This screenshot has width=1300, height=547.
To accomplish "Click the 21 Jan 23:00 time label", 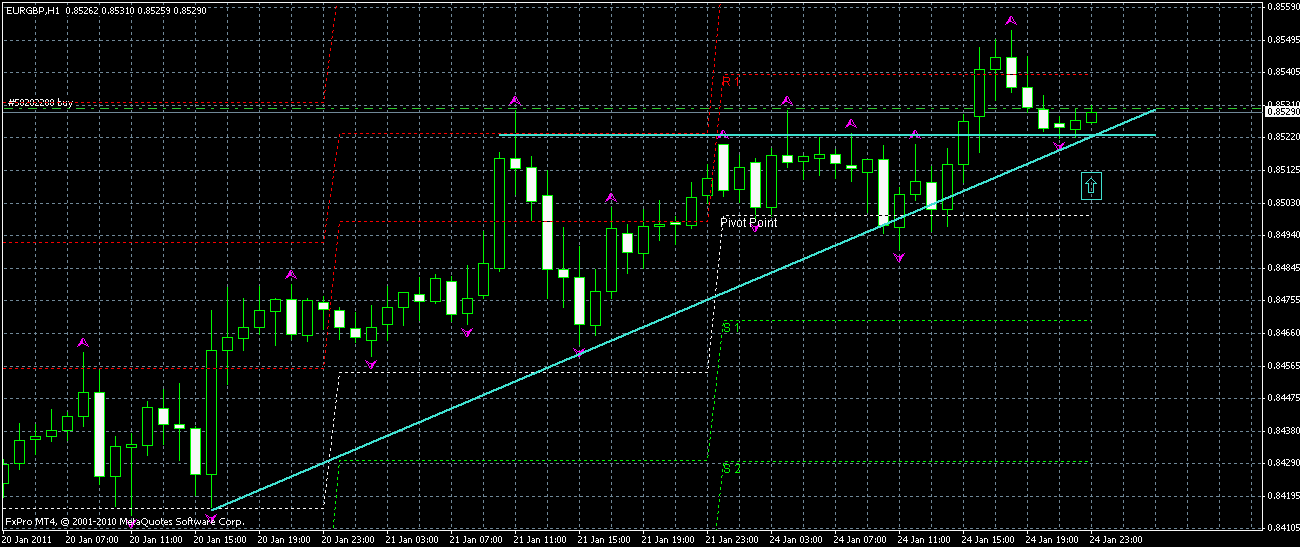I will 732,540.
